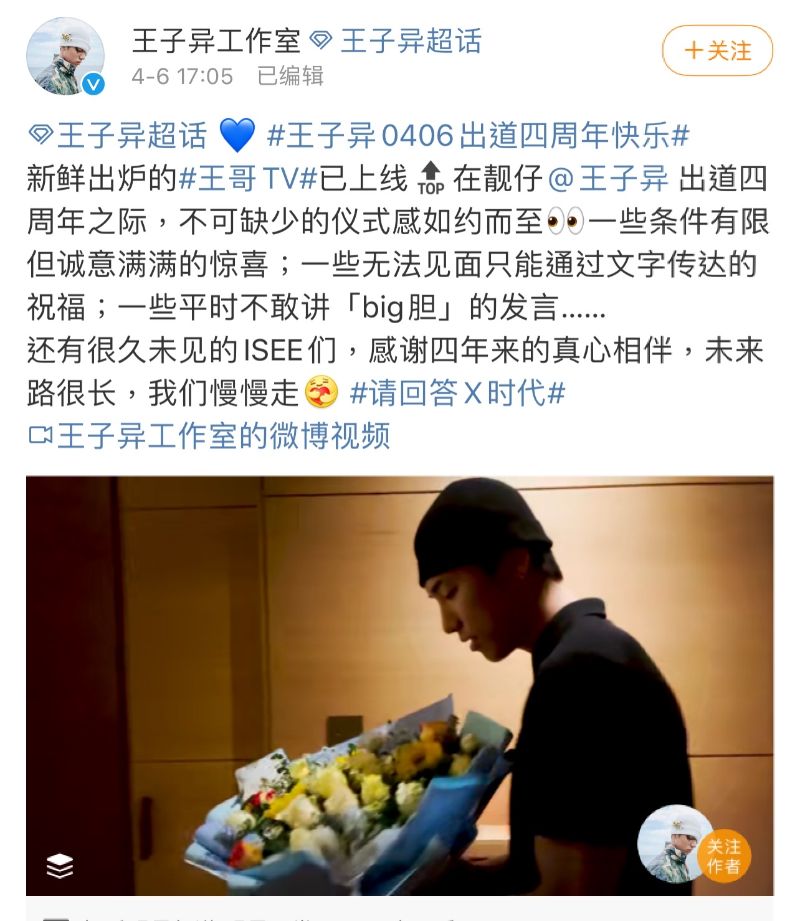Image resolution: width=800 pixels, height=921 pixels.
Task: Tap the diamond icon before 王子异超话 in the post text
Action: coord(41,135)
